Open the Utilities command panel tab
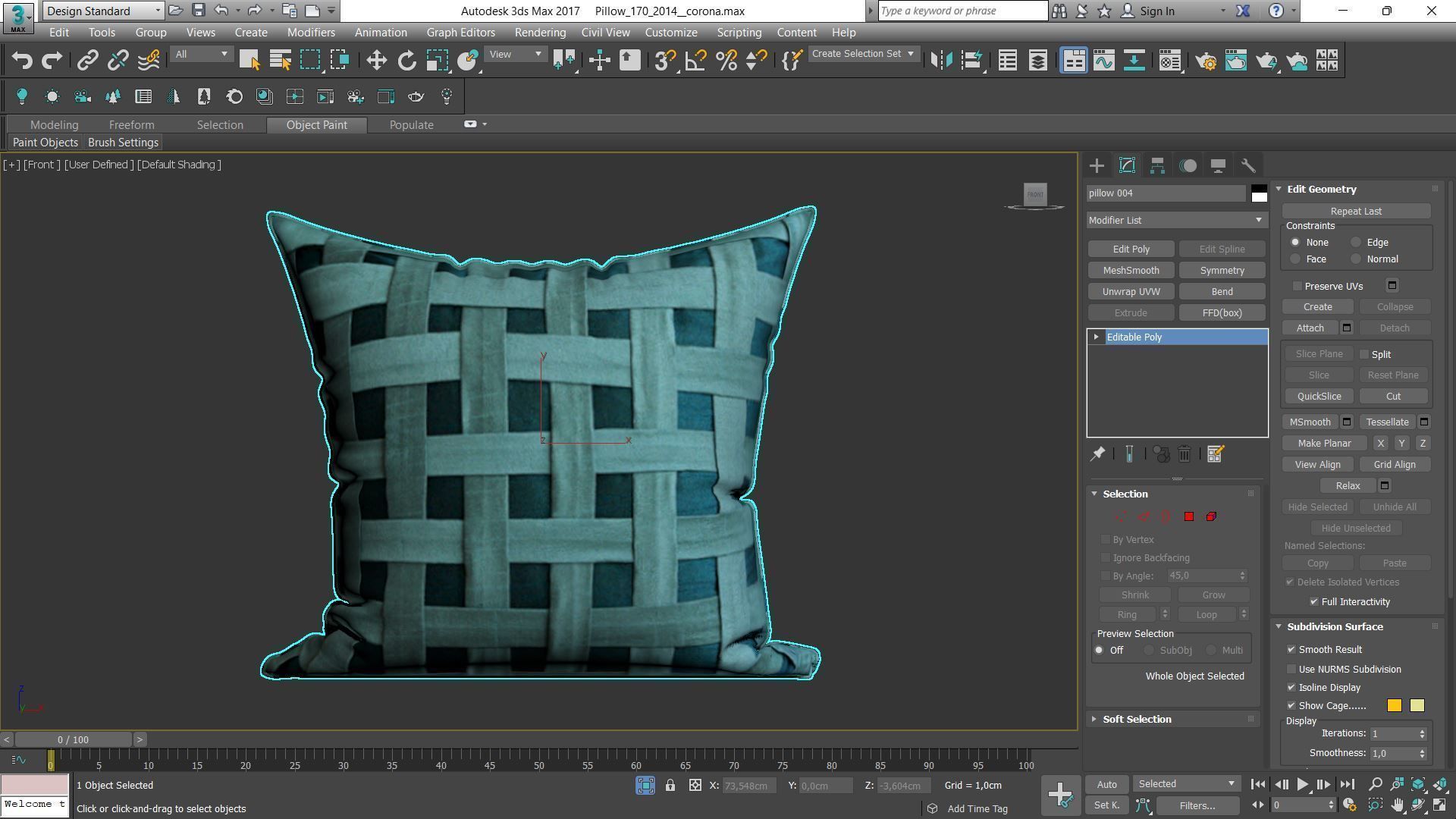The width and height of the screenshot is (1456, 819). pyautogui.click(x=1248, y=165)
